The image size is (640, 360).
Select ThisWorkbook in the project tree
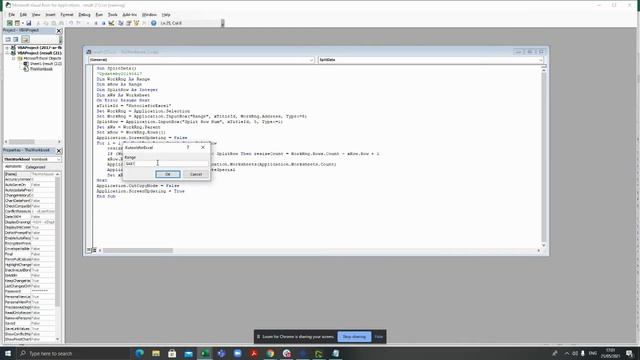coord(38,69)
